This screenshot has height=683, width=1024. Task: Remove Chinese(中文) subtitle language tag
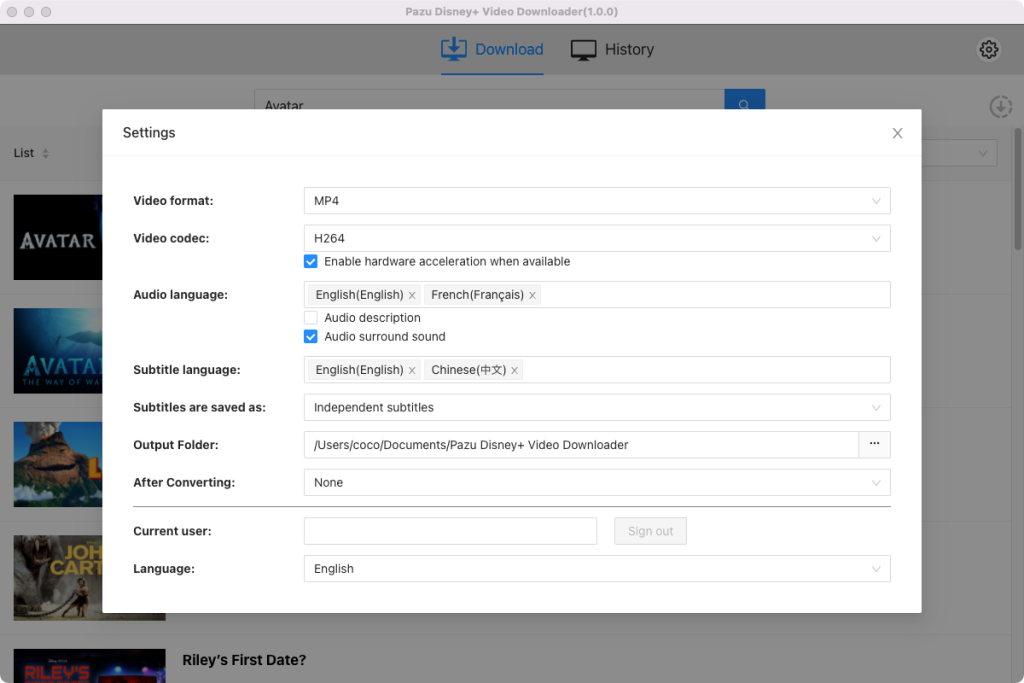coord(515,370)
